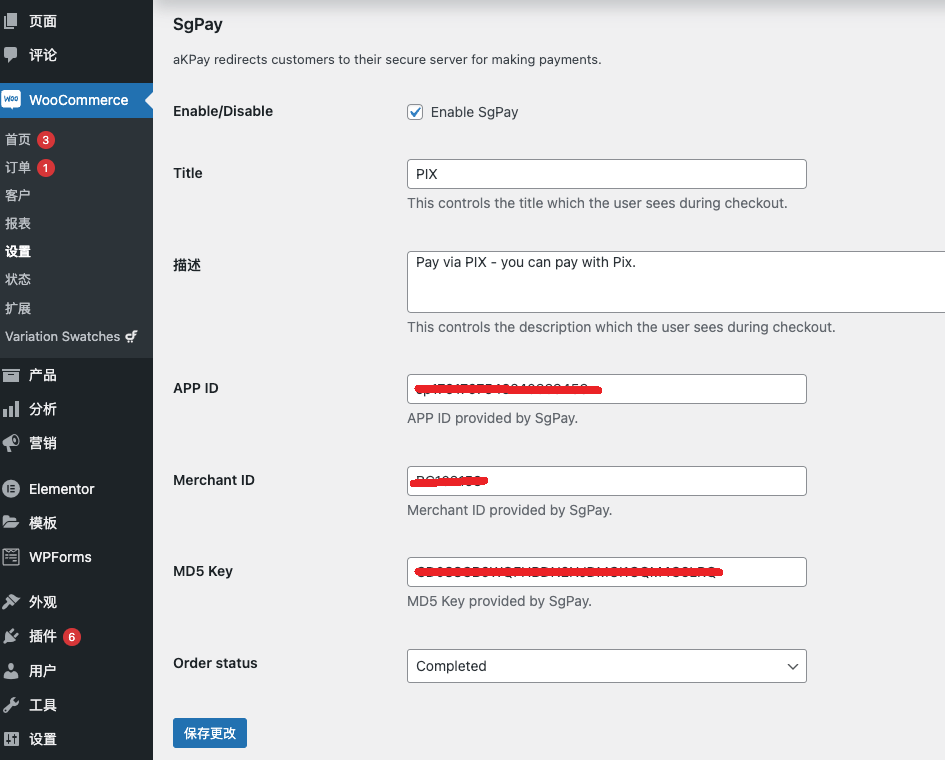Click the Title input field
Screen dimensions: 945x760
tap(606, 174)
